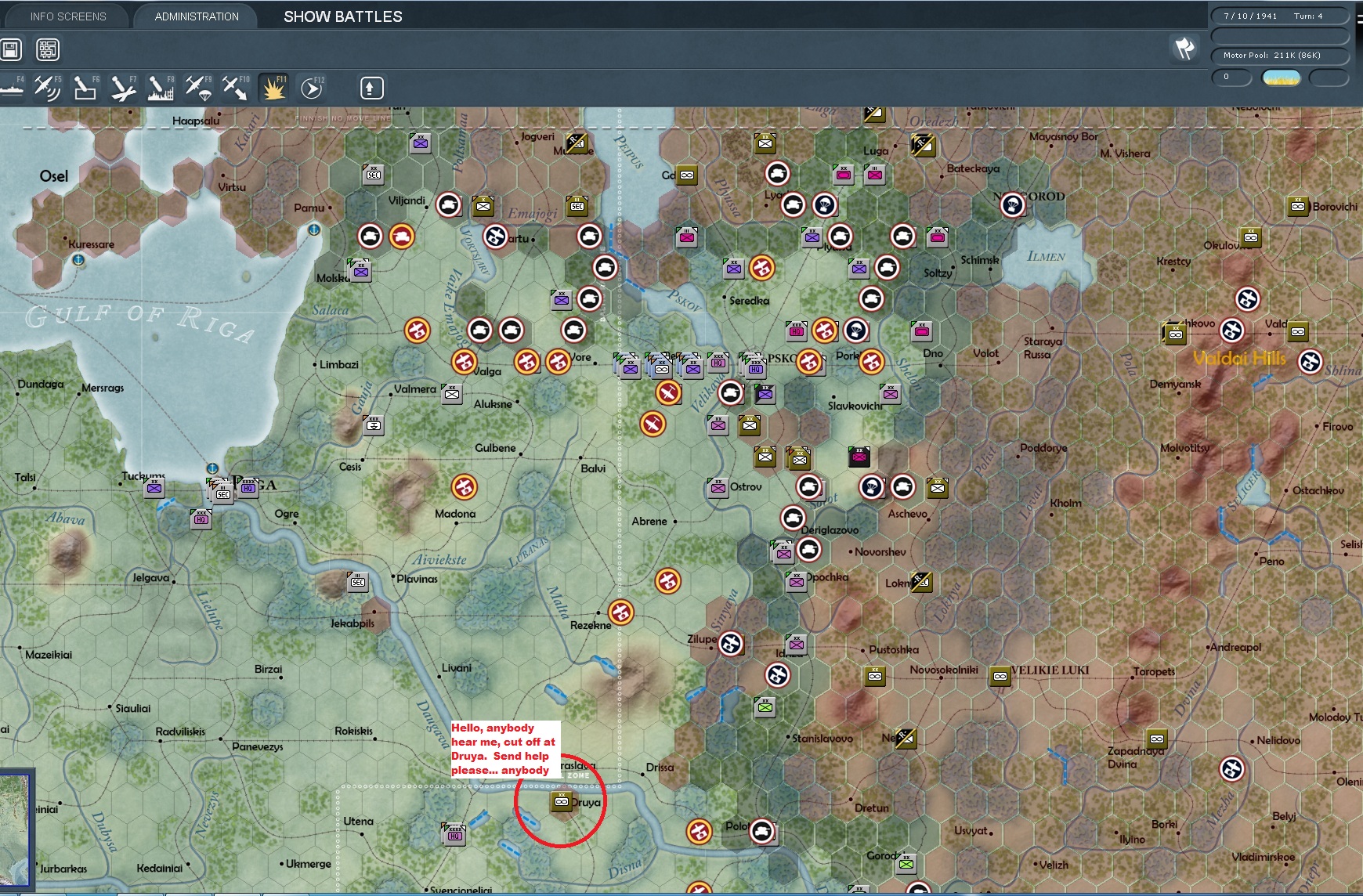Select the unit east of Lake Peipus at Gdov
Viewport: 1363px width, 896px height.
(687, 175)
